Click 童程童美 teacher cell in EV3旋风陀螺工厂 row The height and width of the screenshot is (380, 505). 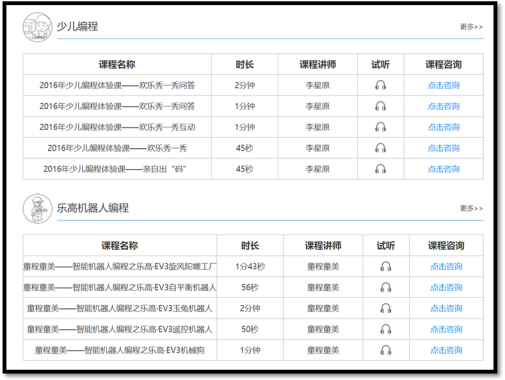click(x=323, y=267)
